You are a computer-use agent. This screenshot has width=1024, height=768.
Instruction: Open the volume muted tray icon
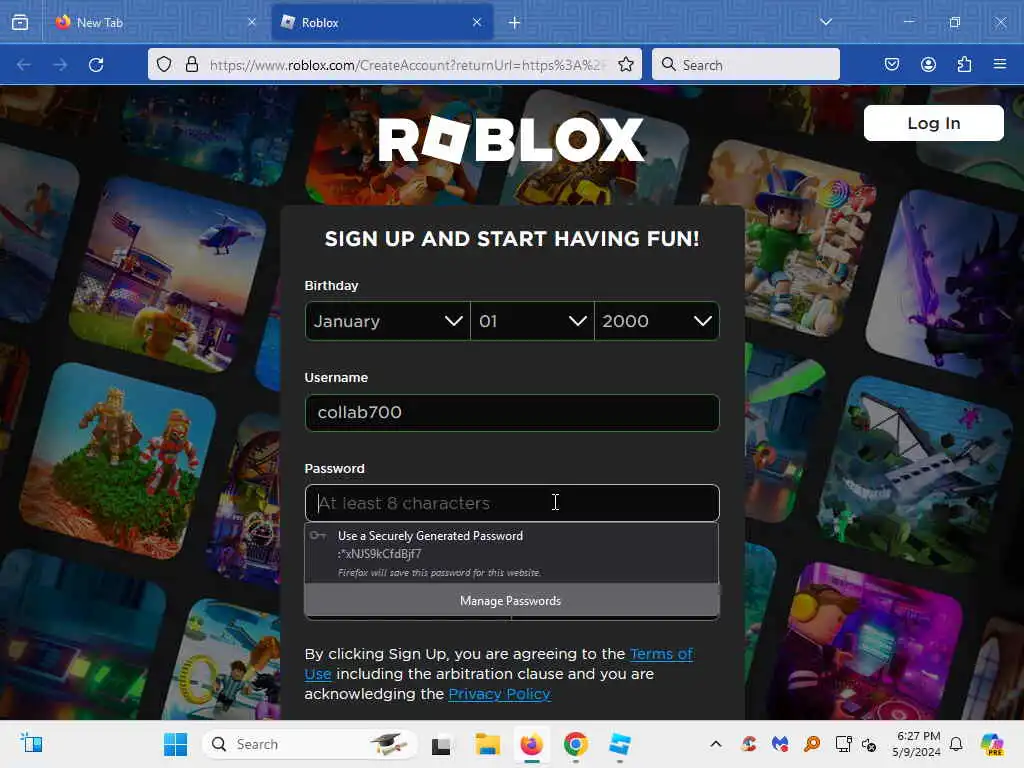[x=869, y=744]
